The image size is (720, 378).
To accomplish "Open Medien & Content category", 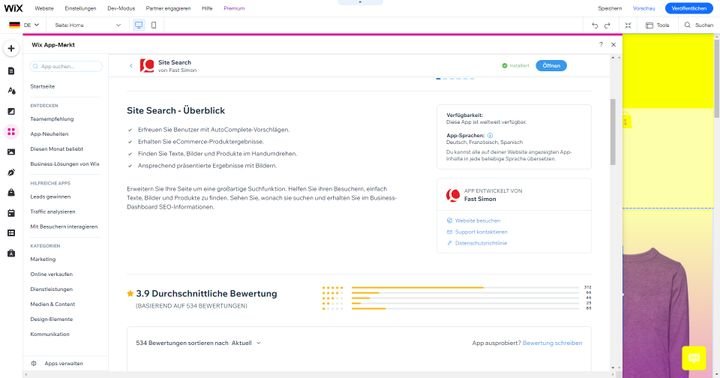I will (52, 304).
